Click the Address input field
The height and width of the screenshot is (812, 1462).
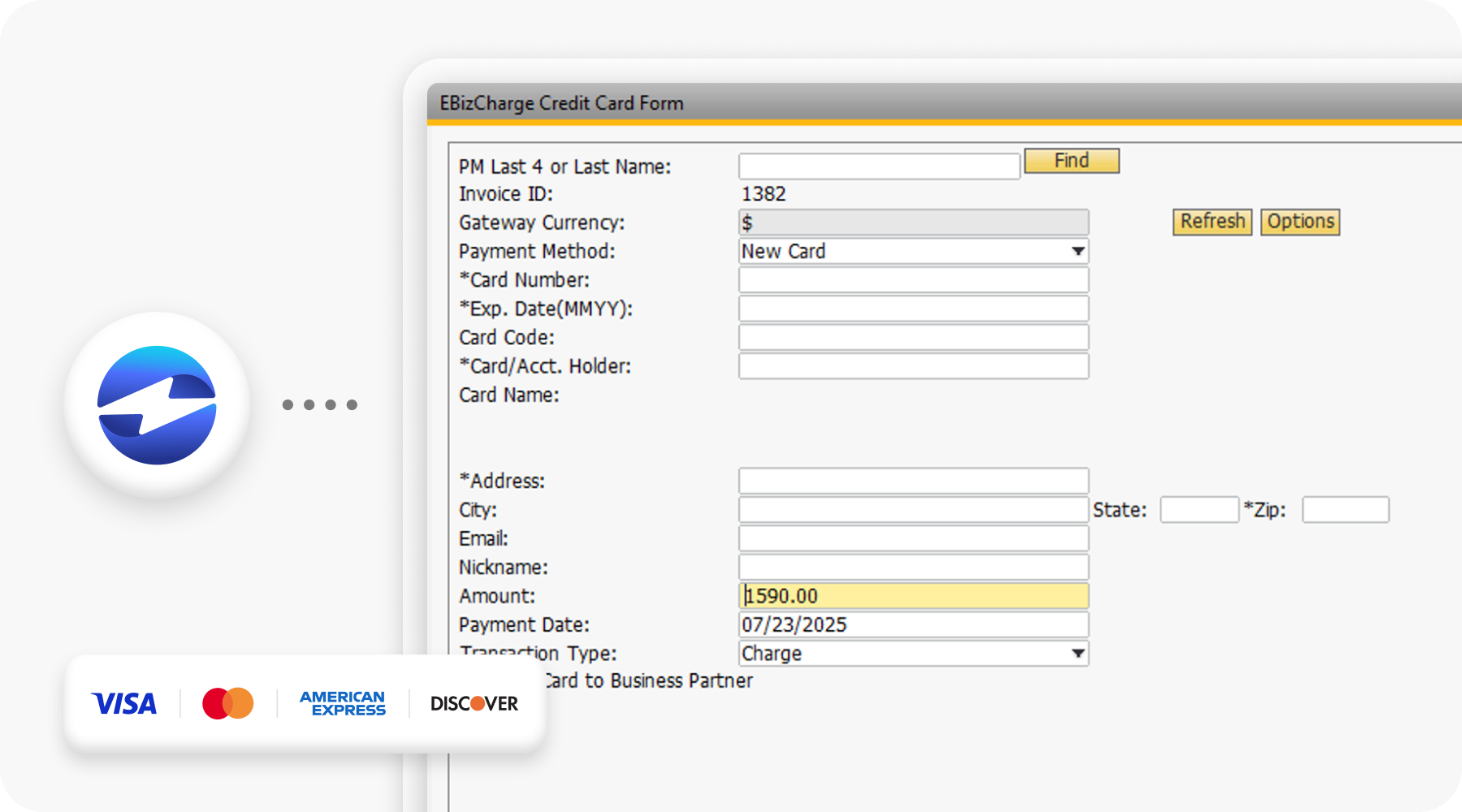pos(914,481)
